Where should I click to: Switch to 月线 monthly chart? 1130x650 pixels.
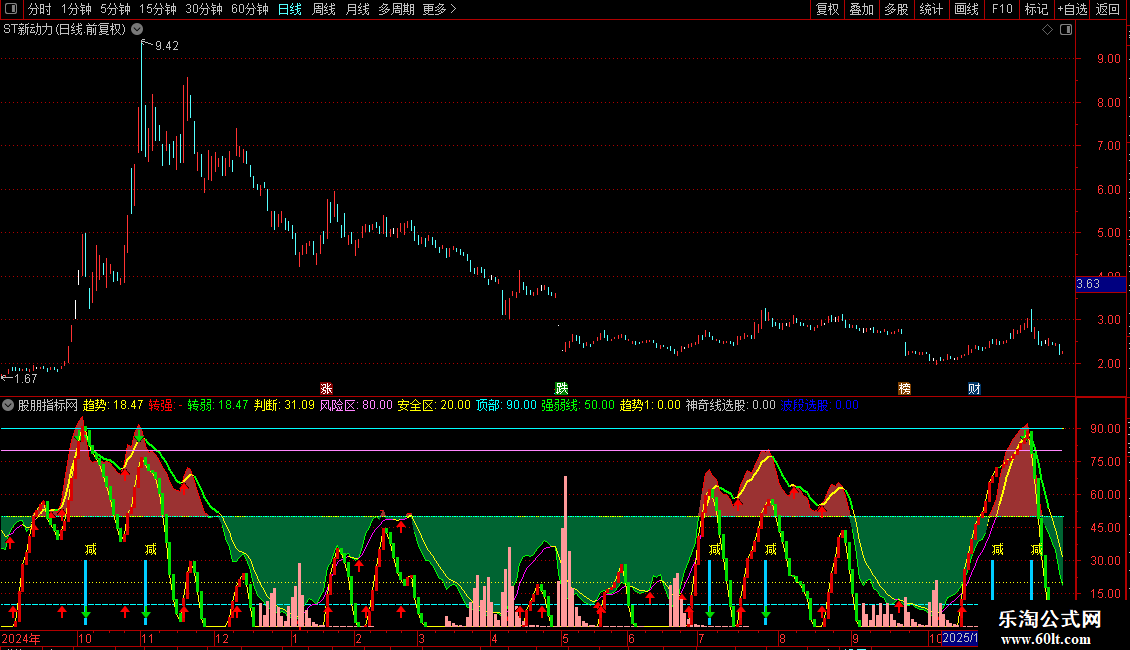[357, 9]
